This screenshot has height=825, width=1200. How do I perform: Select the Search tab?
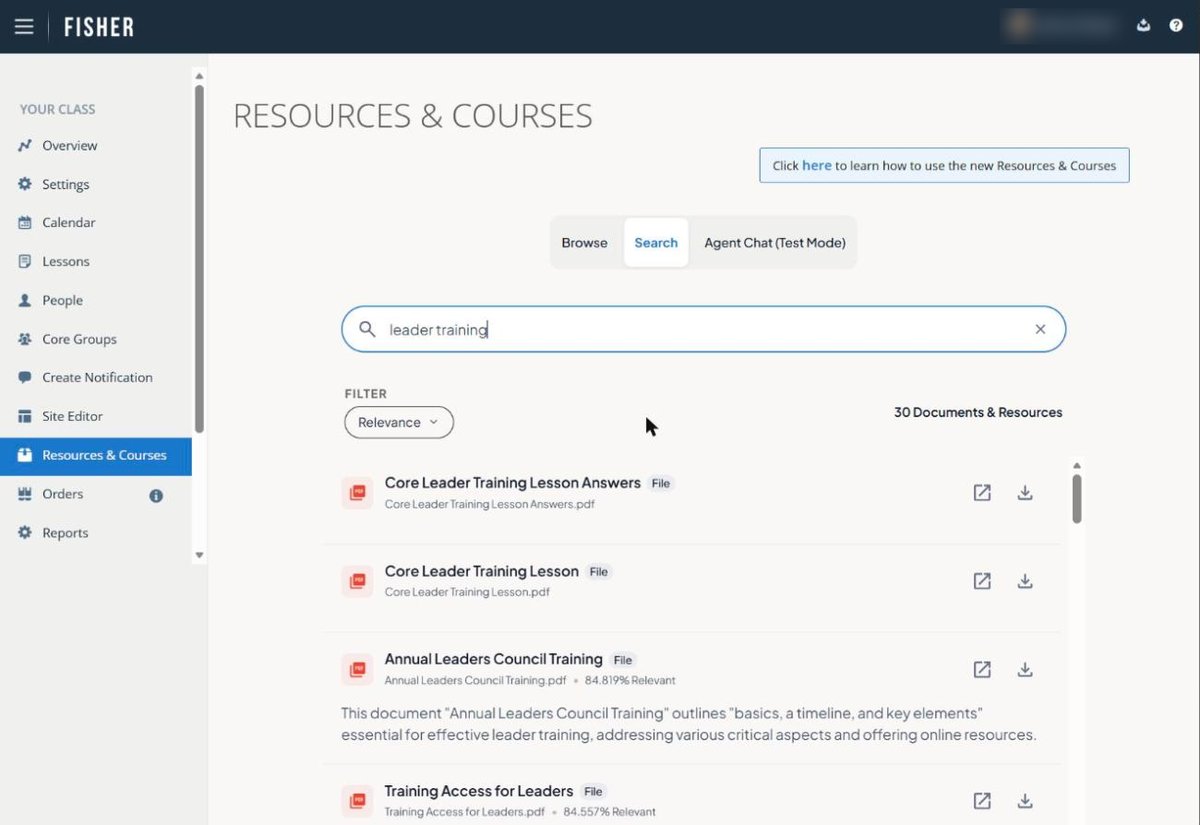click(x=656, y=243)
